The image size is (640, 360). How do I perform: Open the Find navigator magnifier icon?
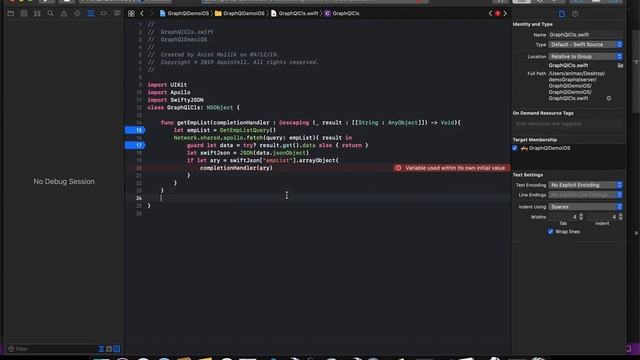point(50,13)
